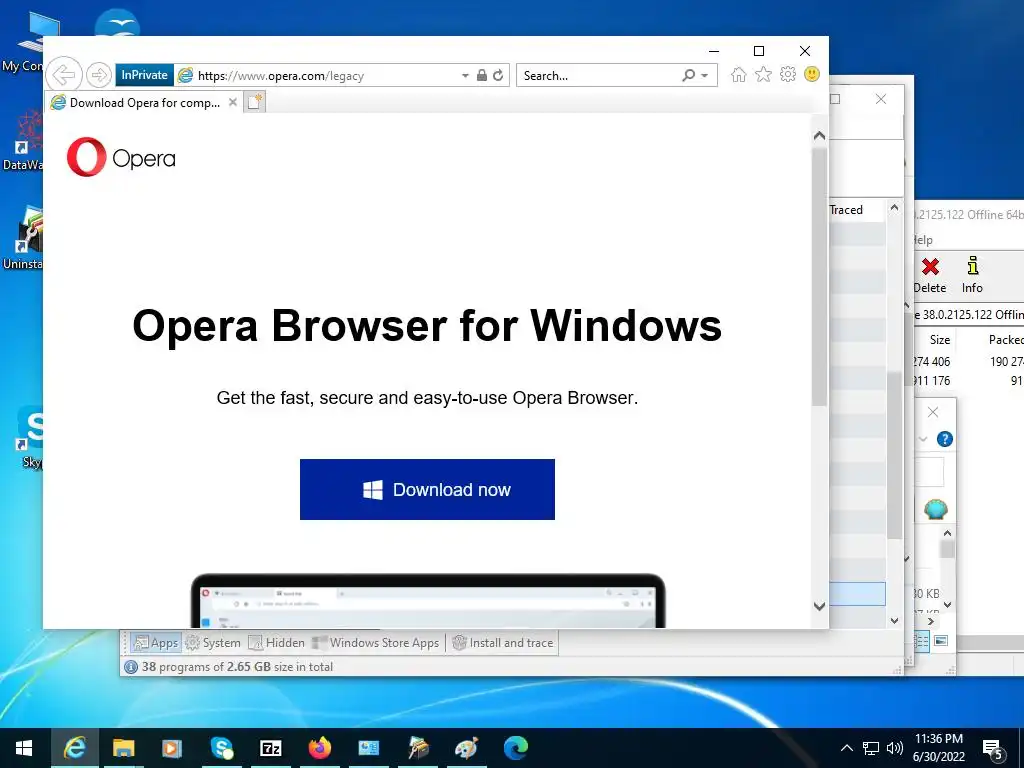Click the Delete button in 7-Zip window

click(x=930, y=276)
